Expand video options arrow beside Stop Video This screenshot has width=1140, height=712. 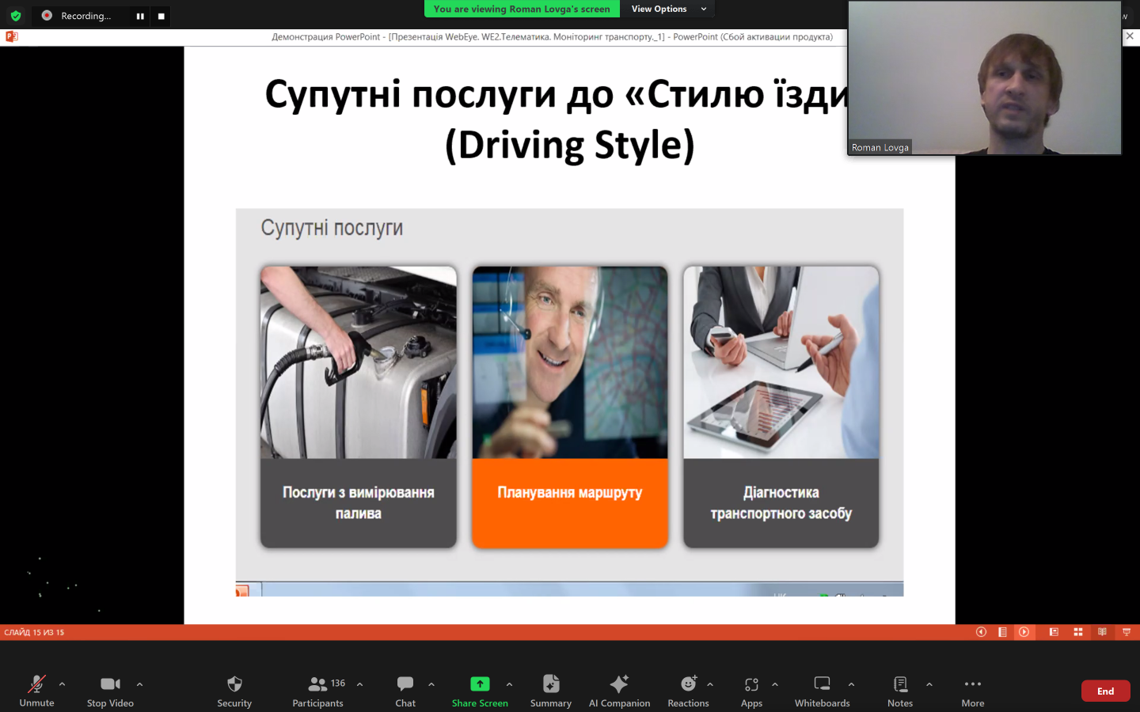139,685
